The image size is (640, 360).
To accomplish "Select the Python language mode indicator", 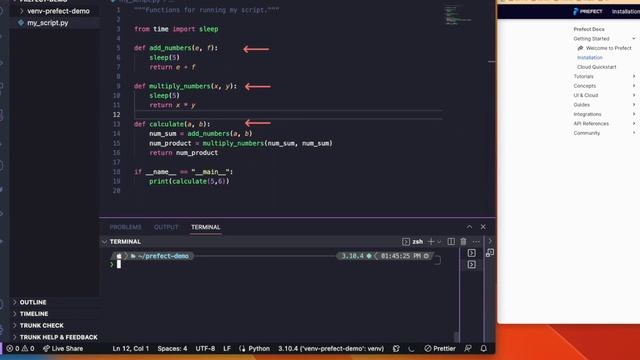I will coord(259,349).
